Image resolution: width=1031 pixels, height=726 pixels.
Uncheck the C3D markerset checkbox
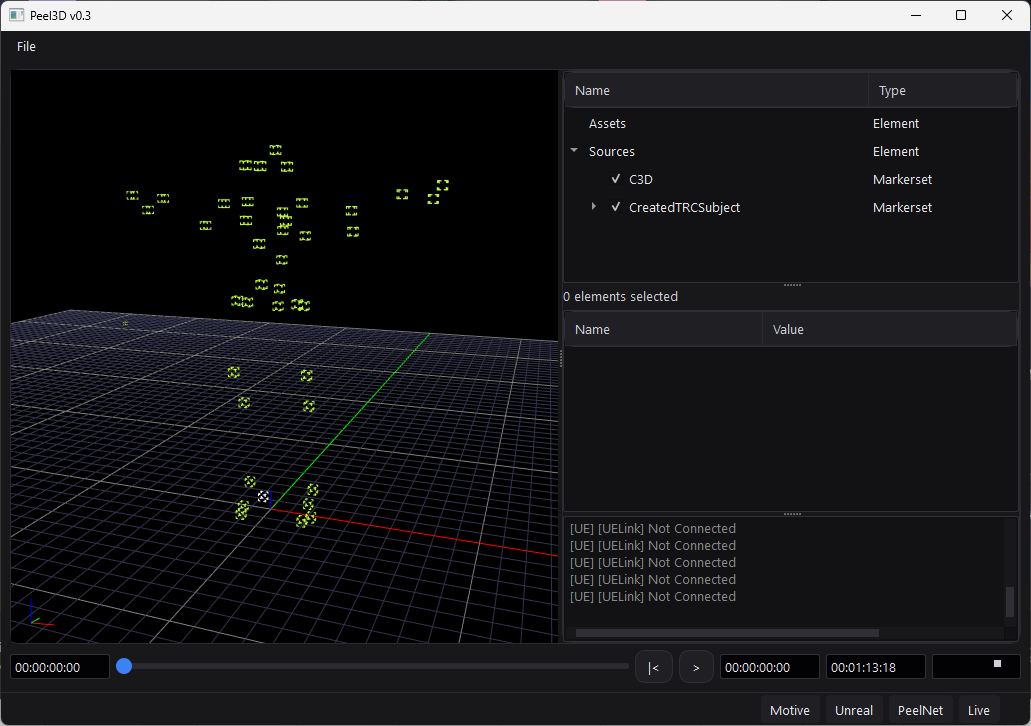pyautogui.click(x=616, y=180)
